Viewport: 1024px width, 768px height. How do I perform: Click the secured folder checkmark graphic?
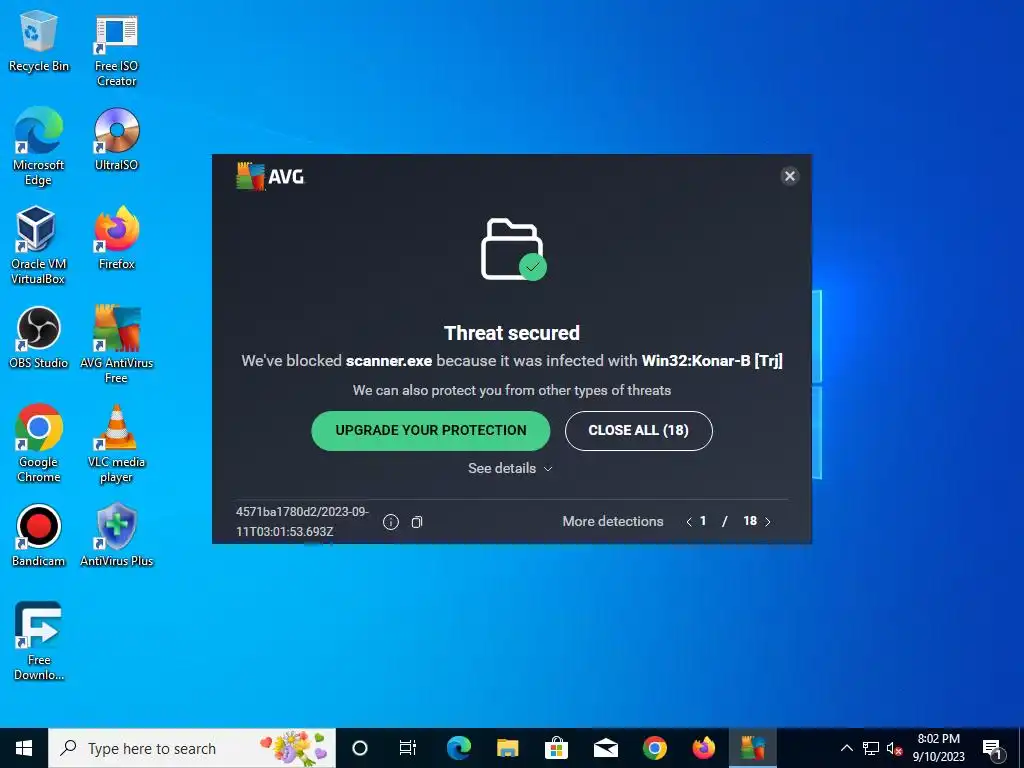coord(513,249)
